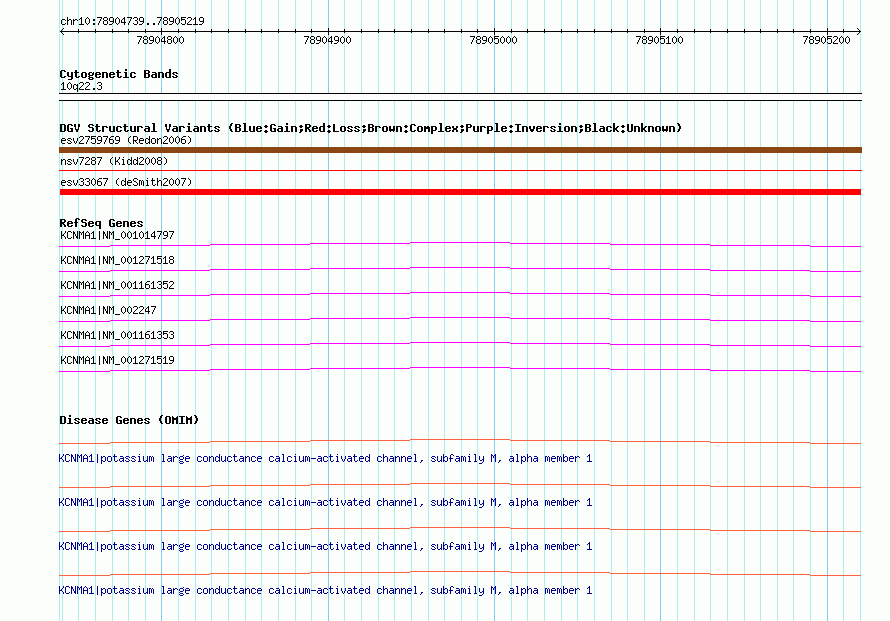890x621 pixels.
Task: Click the chr10:78904739..78905219 coordinate label
Action: [132, 21]
